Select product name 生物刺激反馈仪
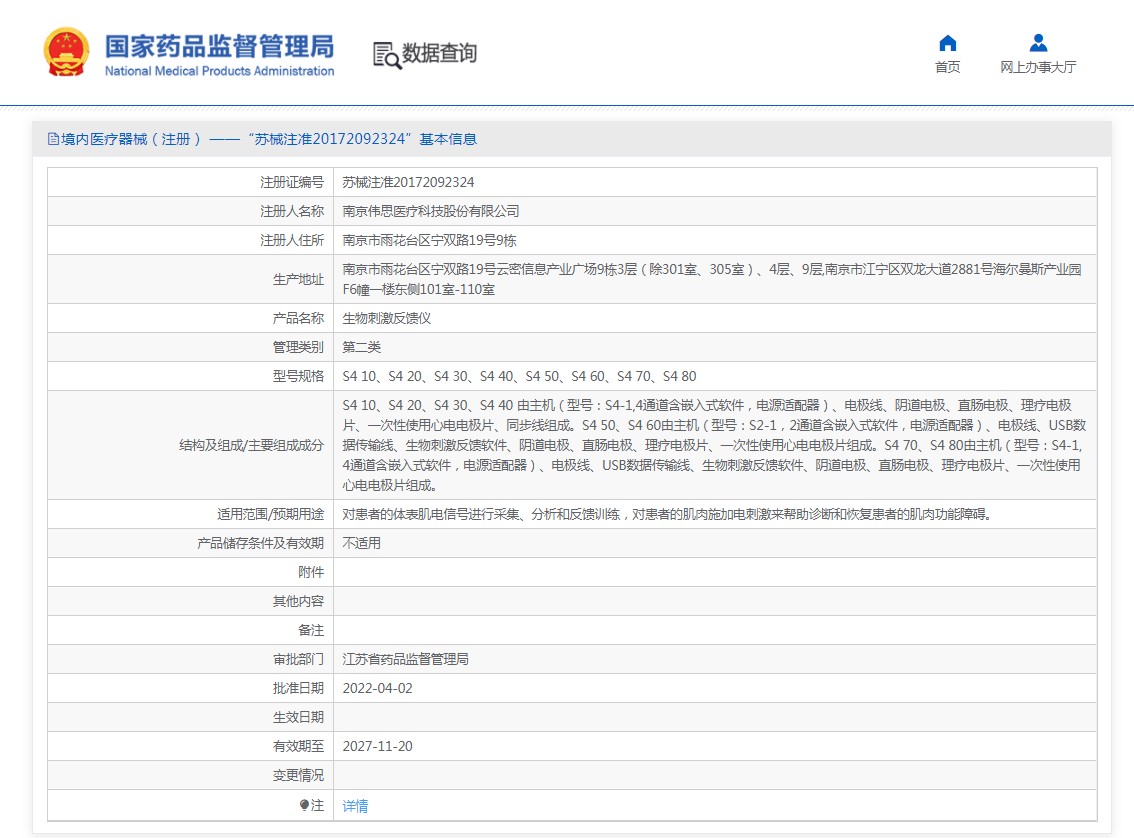The image size is (1134, 838). 387,318
